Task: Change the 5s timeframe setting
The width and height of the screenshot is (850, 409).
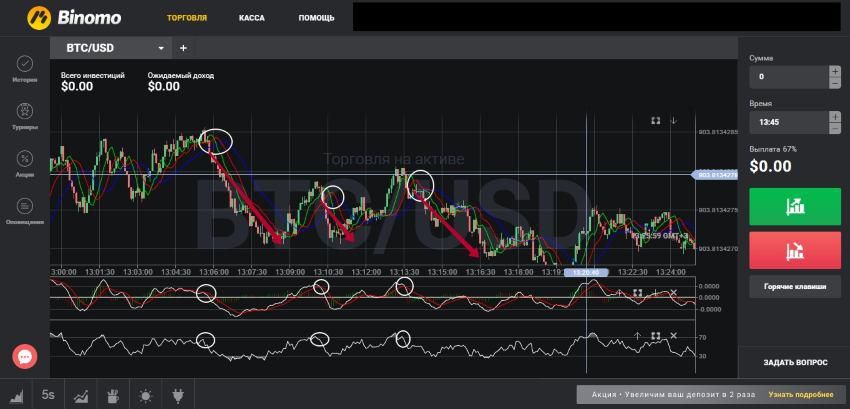Action: [x=48, y=395]
